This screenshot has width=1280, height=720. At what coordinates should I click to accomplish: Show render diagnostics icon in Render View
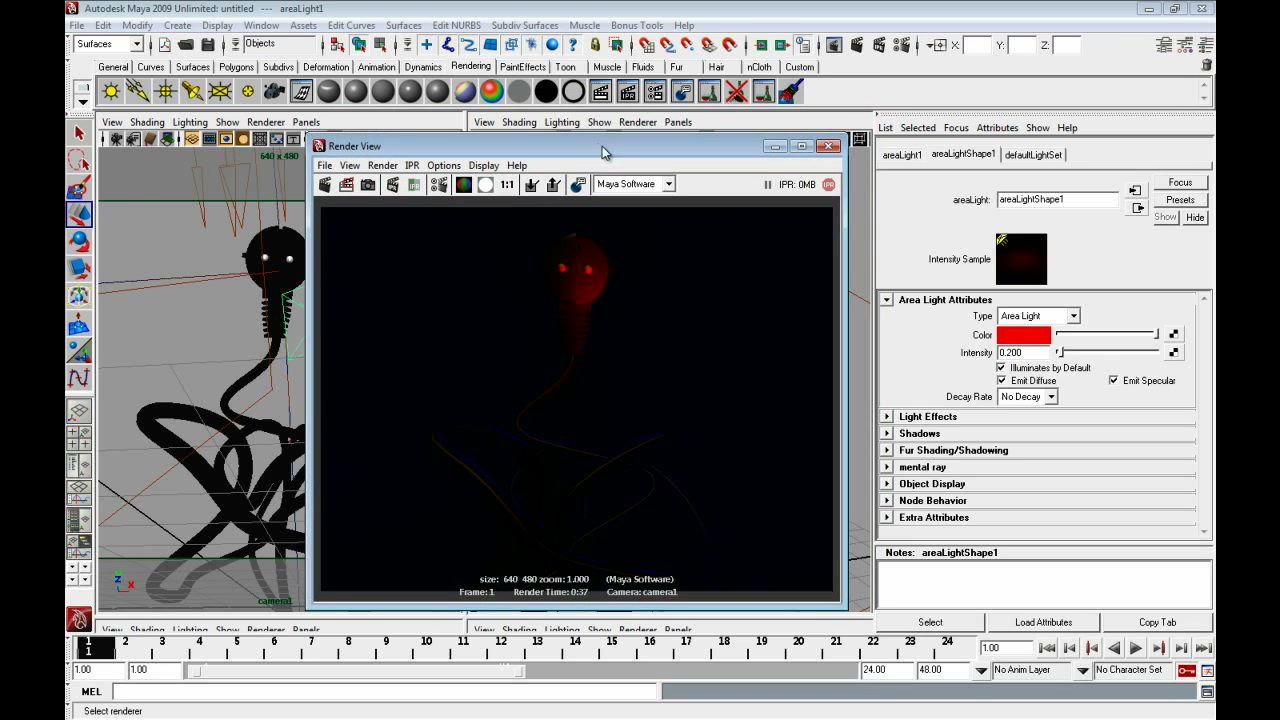pos(577,185)
